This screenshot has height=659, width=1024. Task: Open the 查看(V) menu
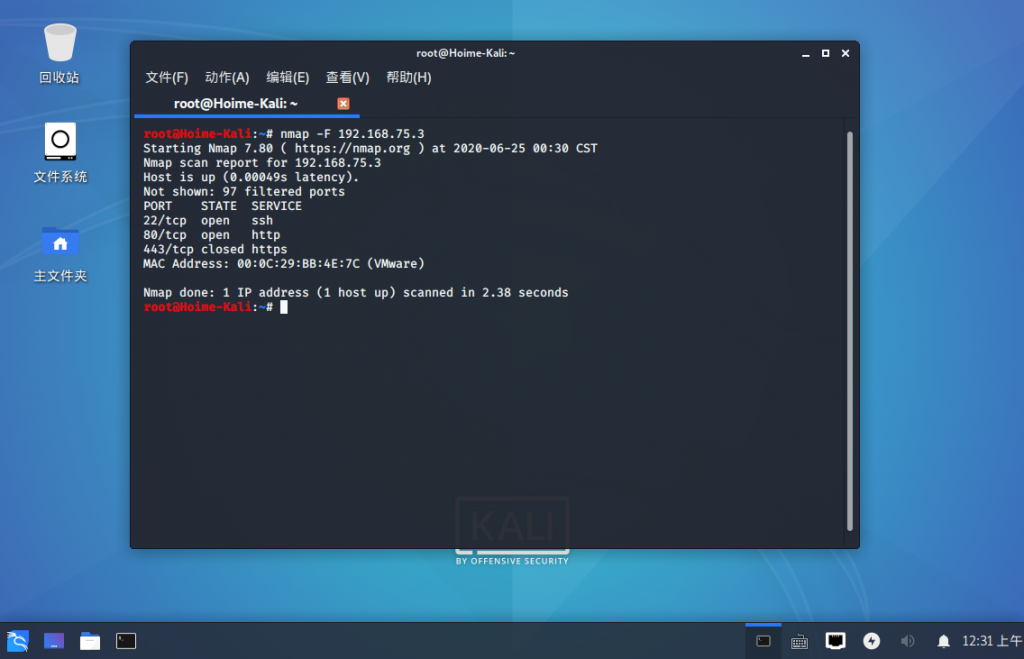coord(347,77)
